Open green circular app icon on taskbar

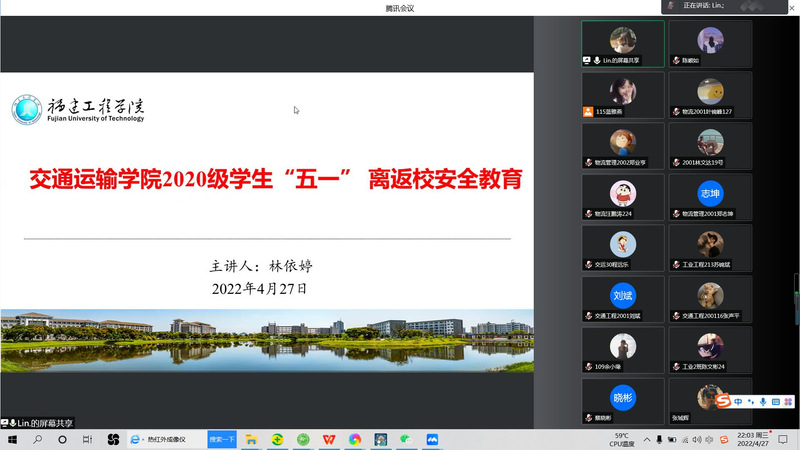point(303,439)
